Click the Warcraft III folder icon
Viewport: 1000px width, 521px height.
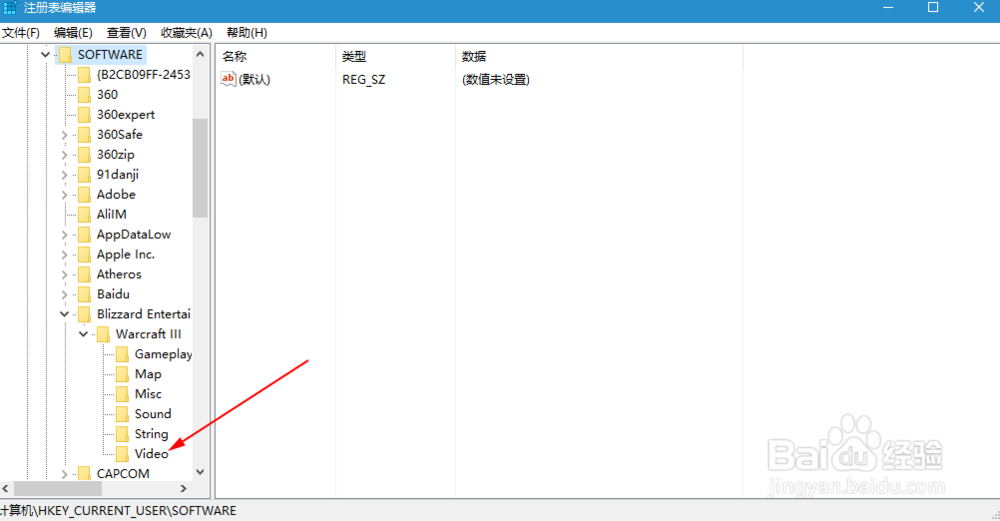tap(103, 334)
